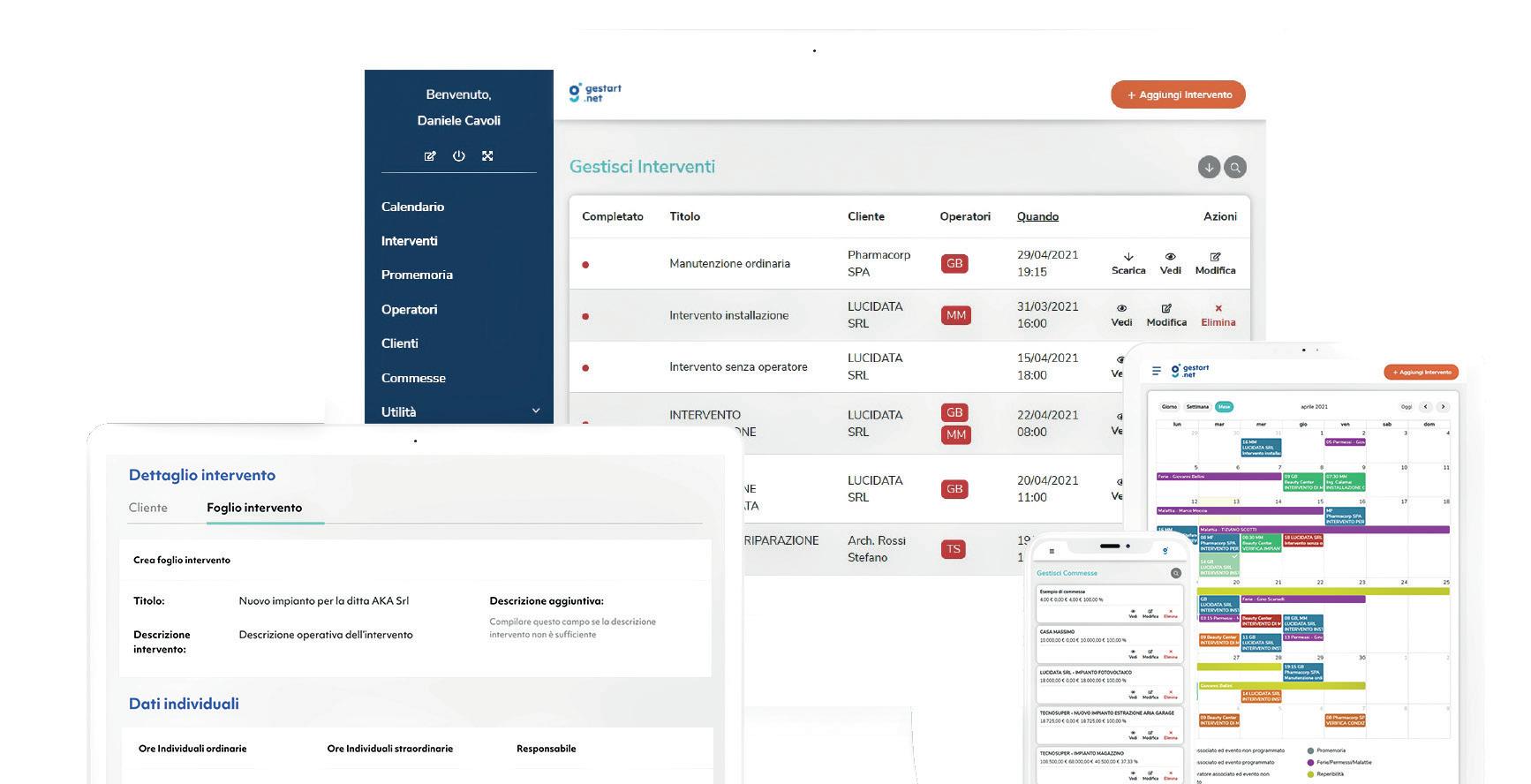Click the red status dot of Manutenzione ordinaria
The width and height of the screenshot is (1531, 784).
(585, 264)
